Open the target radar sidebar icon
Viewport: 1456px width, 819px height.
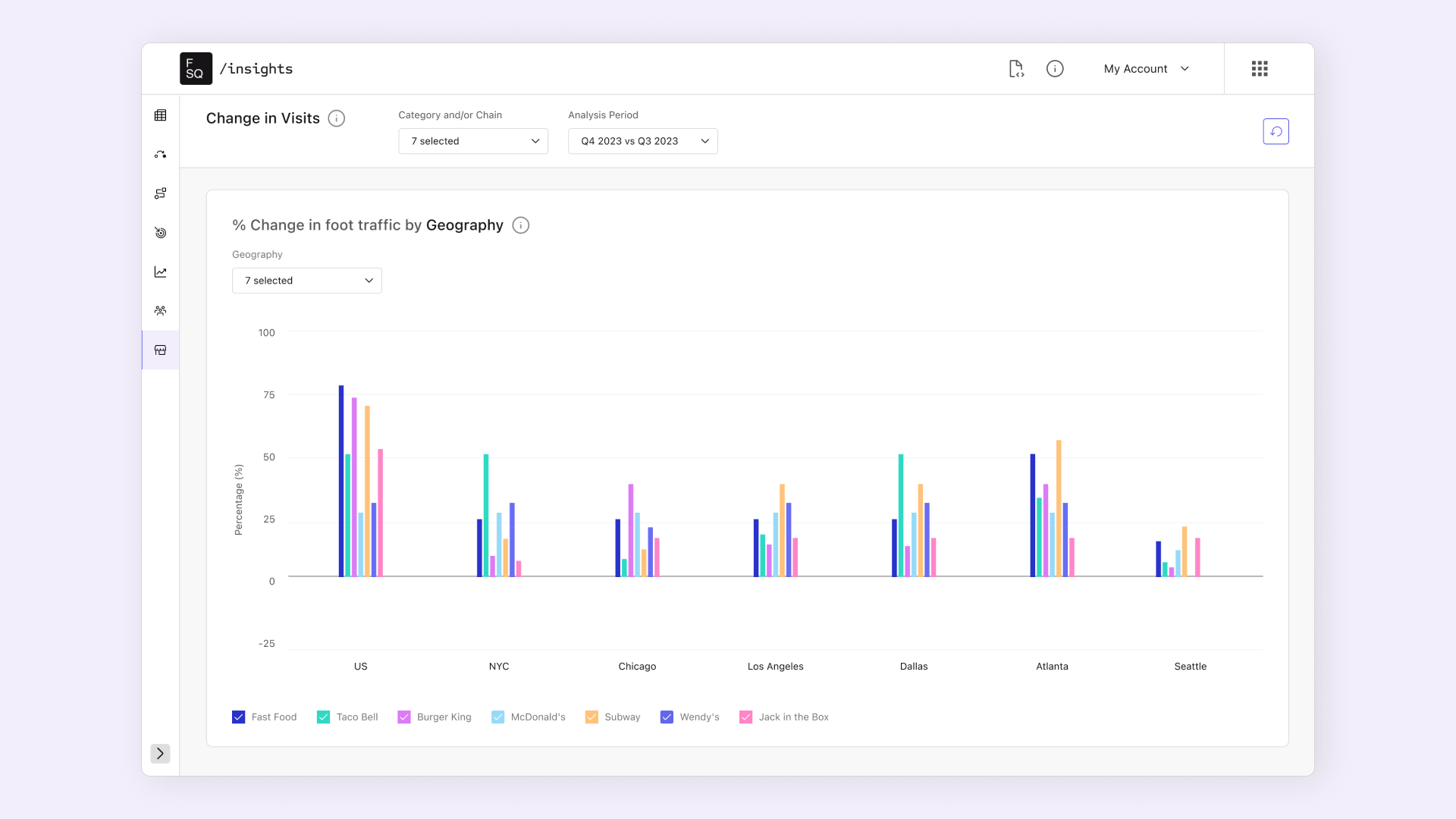coord(160,233)
